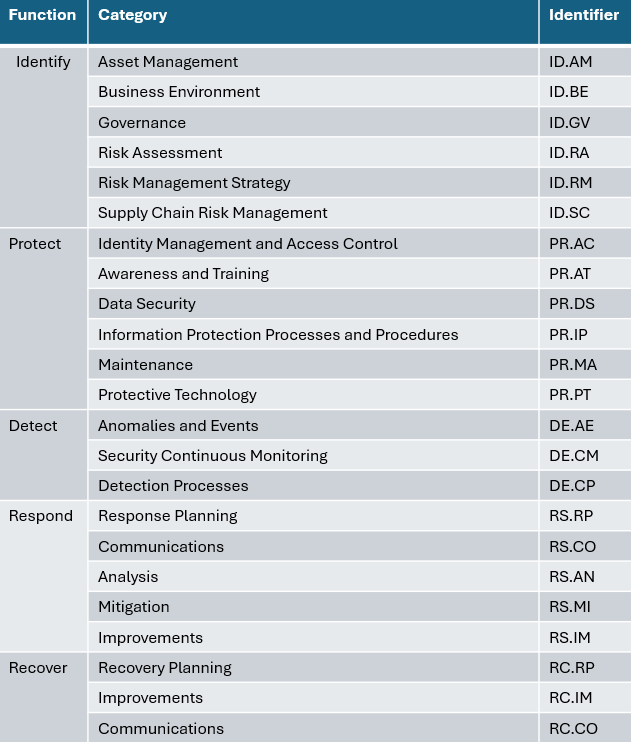Image resolution: width=631 pixels, height=742 pixels.
Task: Click the Identify function cell
Action: point(43,137)
